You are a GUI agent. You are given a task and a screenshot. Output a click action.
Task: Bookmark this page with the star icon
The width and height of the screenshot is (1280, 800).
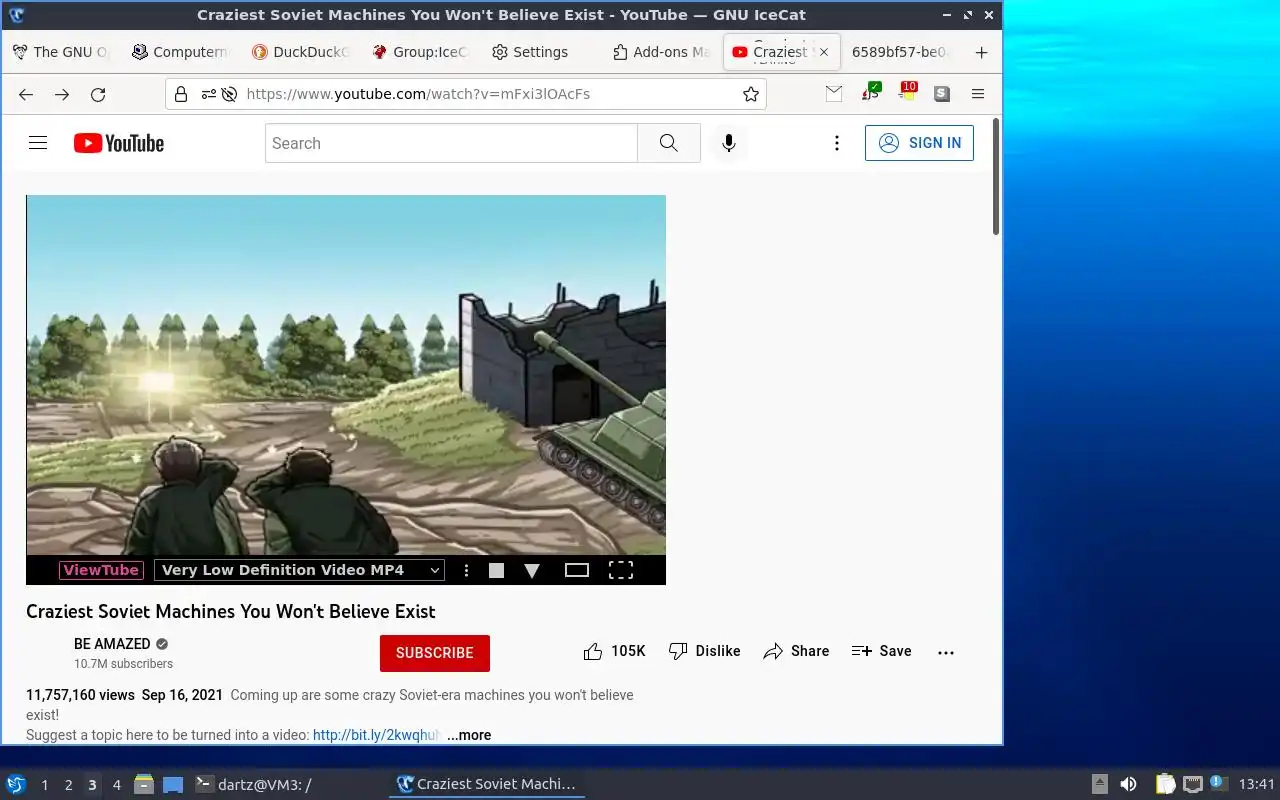751,94
